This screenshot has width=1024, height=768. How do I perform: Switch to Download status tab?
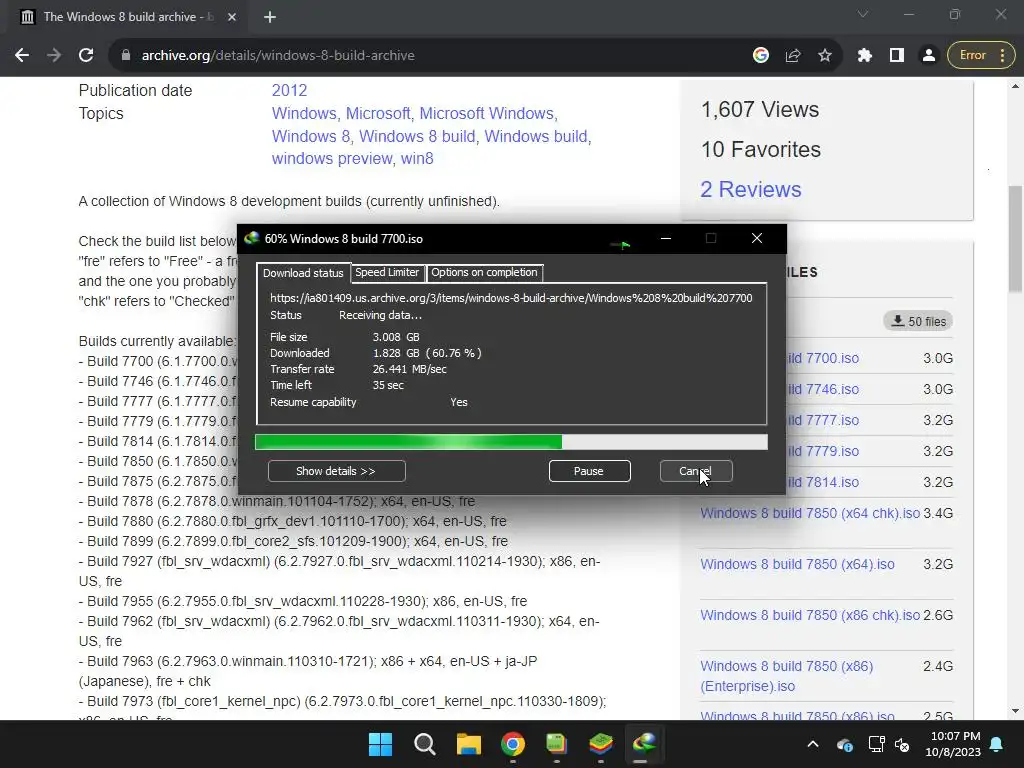click(303, 273)
